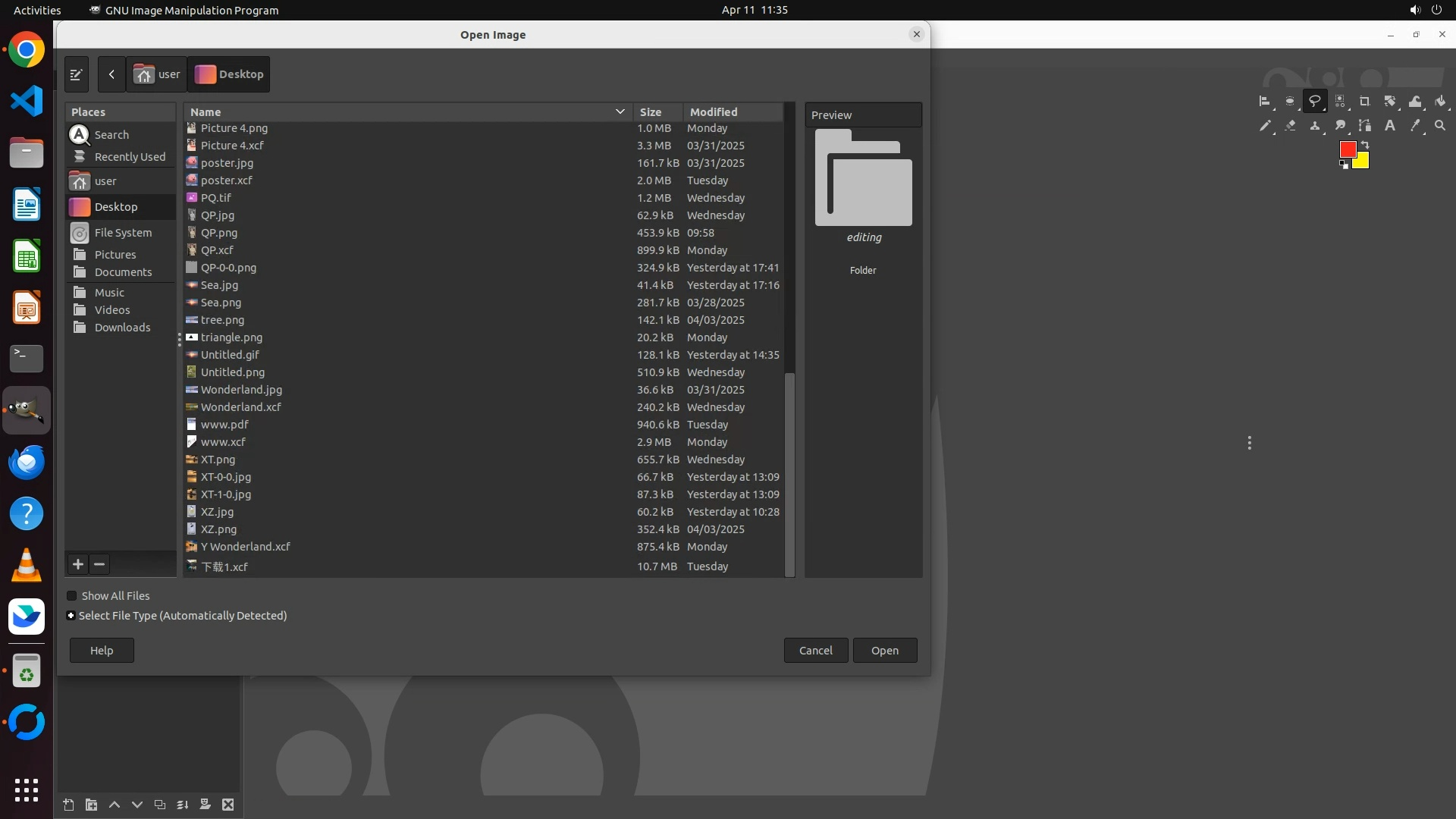The width and height of the screenshot is (1456, 819).
Task: Select the Bucket Fill tool
Action: (1440, 101)
